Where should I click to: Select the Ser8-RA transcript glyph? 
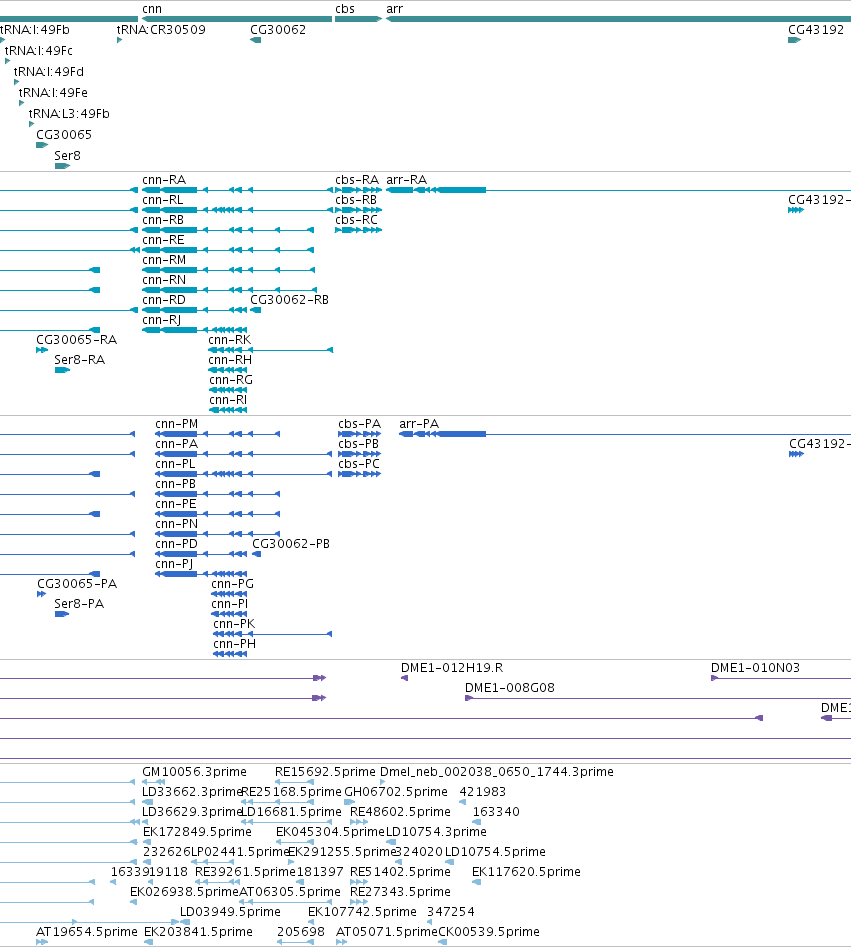pos(62,370)
